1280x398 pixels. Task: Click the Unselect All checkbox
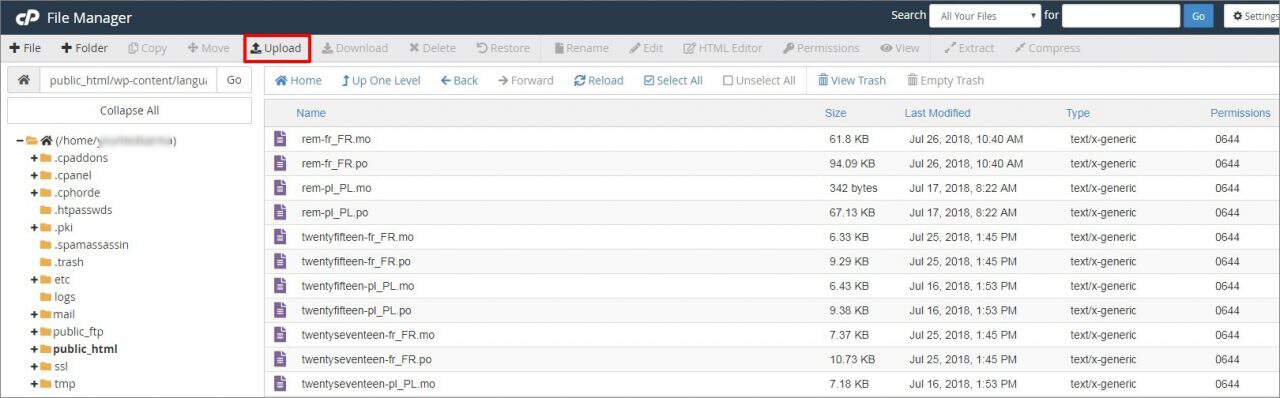(759, 80)
